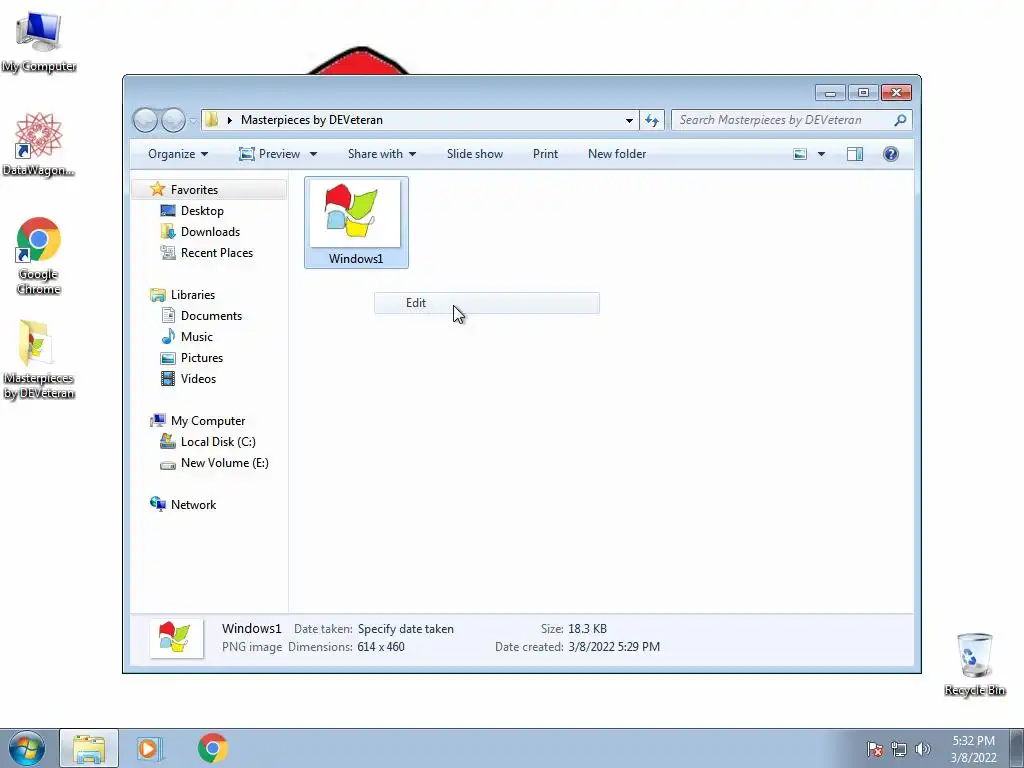Viewport: 1024px width, 768px height.
Task: Open Preview program dropdown arrow
Action: 313,154
